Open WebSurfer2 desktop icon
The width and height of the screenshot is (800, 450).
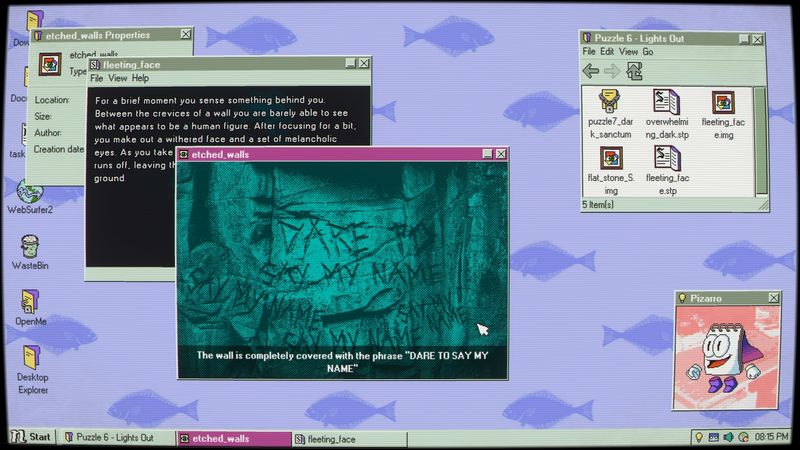29,192
